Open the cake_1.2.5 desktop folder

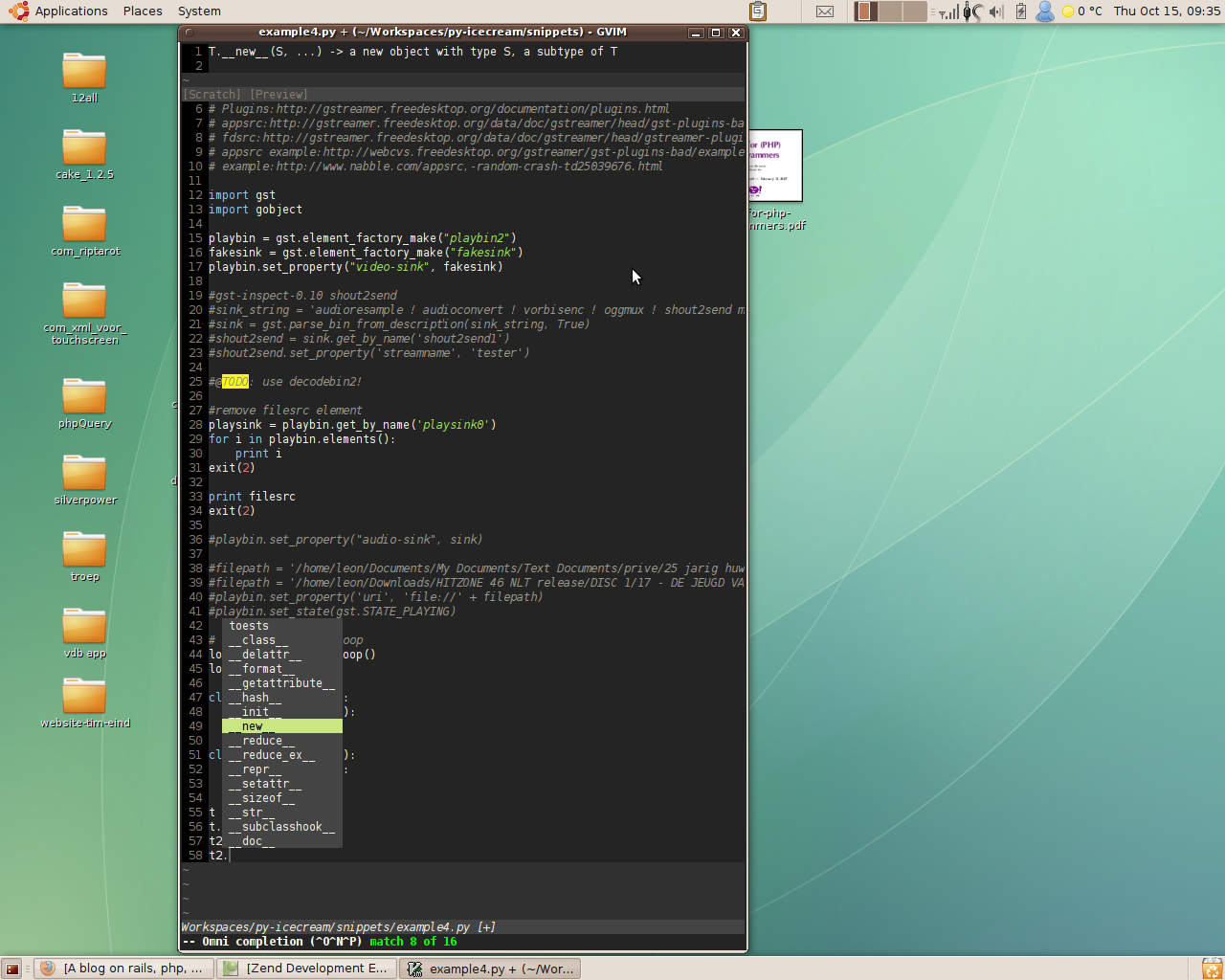coord(84,153)
